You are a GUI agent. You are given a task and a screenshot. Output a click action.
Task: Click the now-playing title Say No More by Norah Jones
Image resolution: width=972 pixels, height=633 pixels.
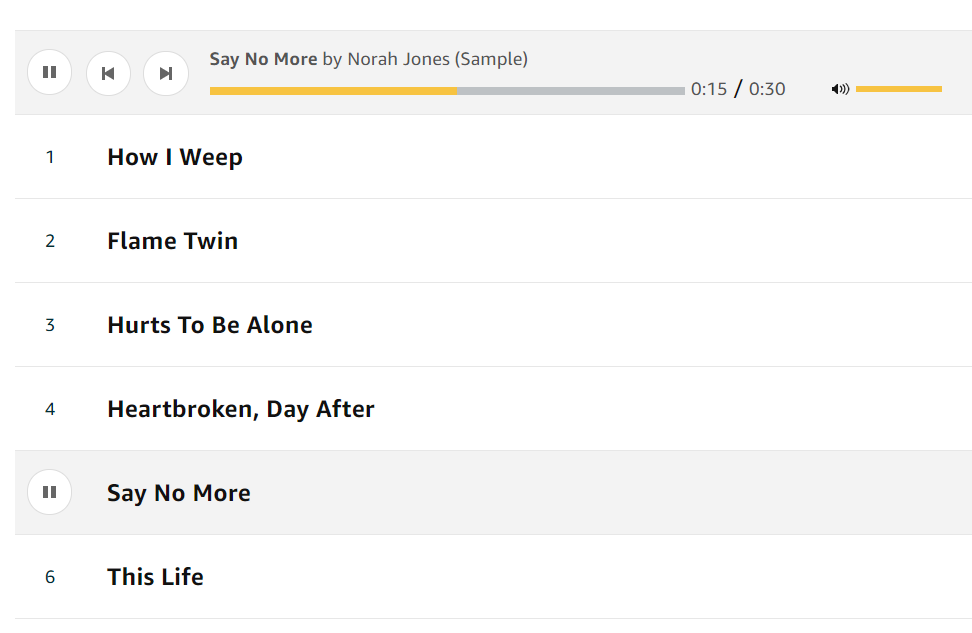368,59
